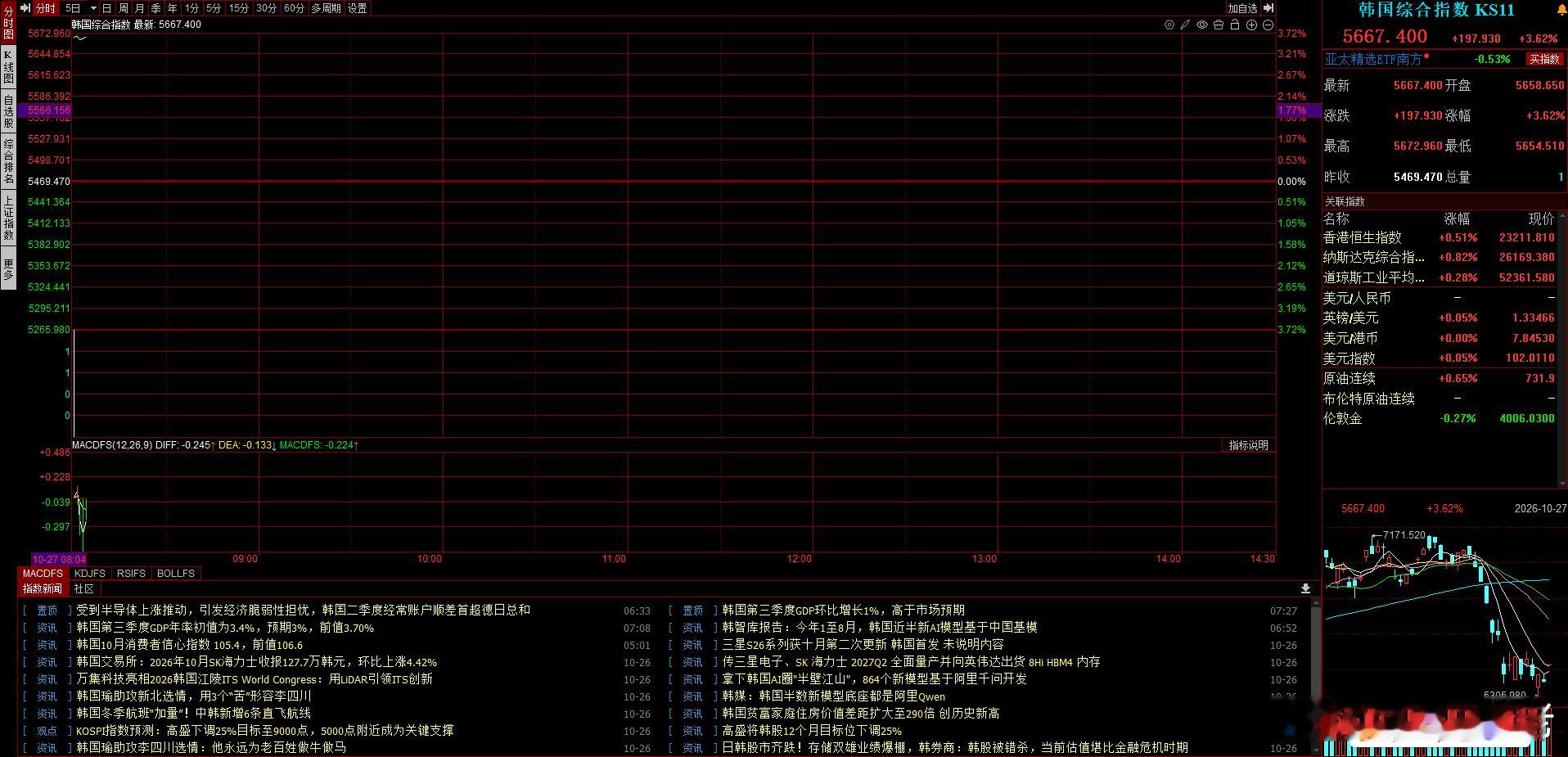Switch to RSIFS indicator tab
Image resolution: width=1568 pixels, height=757 pixels.
pyautogui.click(x=131, y=574)
